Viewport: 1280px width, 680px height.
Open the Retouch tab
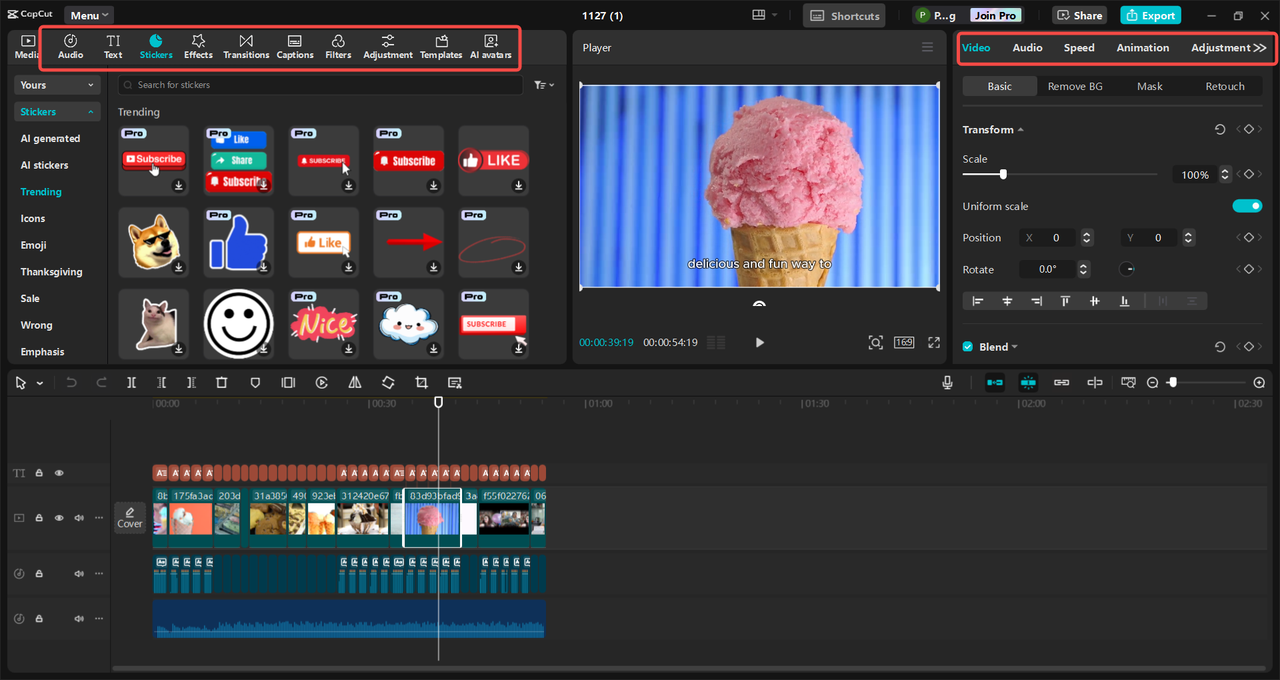[1225, 86]
